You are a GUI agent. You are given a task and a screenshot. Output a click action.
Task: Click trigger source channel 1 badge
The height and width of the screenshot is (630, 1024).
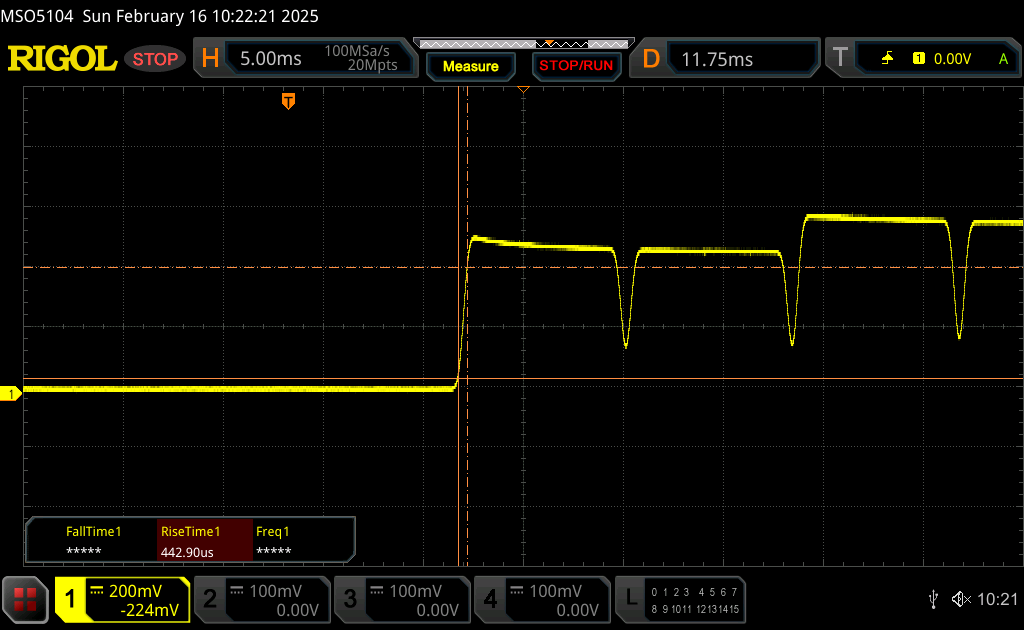[x=919, y=59]
